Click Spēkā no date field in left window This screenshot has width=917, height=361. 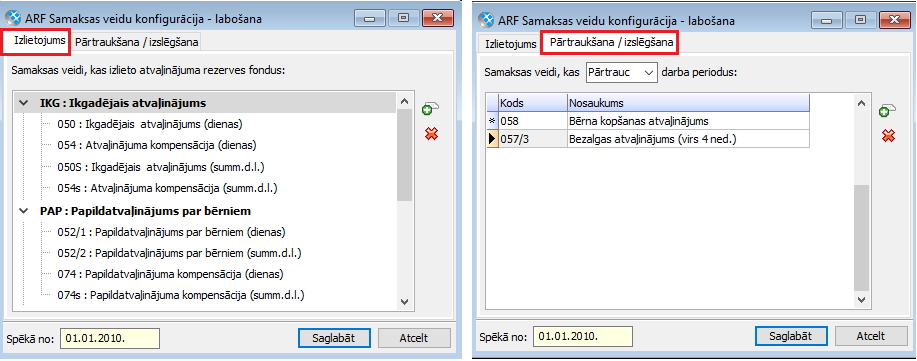(110, 338)
